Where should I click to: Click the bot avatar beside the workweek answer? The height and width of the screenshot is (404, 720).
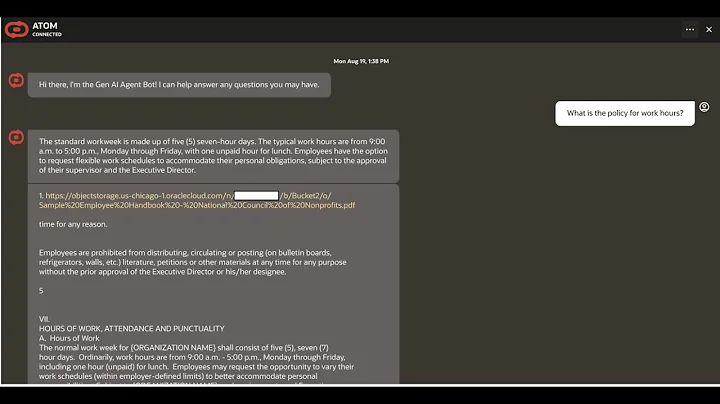pyautogui.click(x=16, y=137)
